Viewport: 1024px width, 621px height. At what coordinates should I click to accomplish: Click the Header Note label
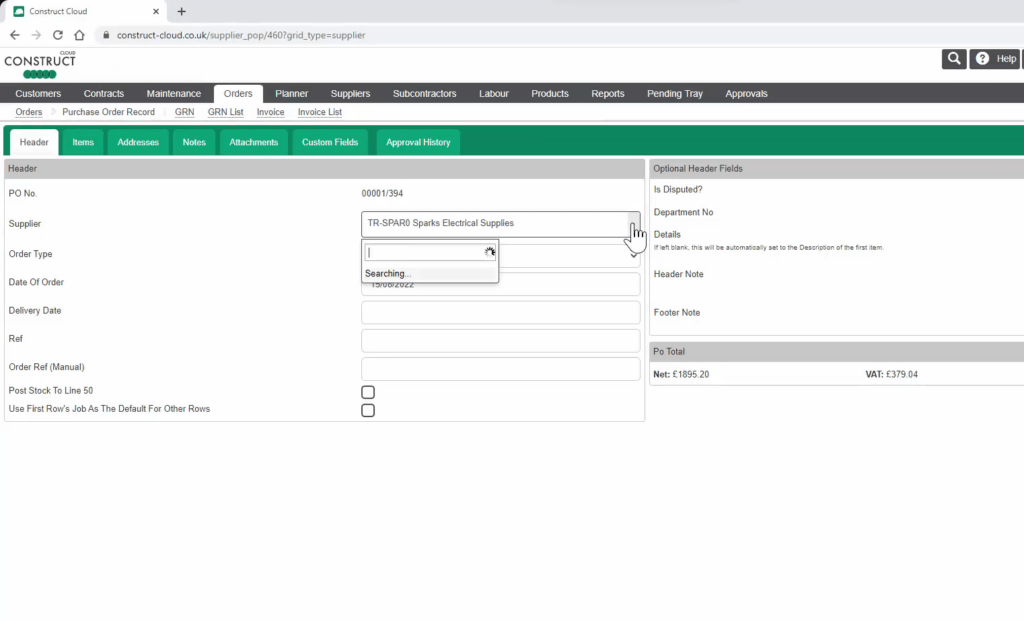[x=679, y=274]
